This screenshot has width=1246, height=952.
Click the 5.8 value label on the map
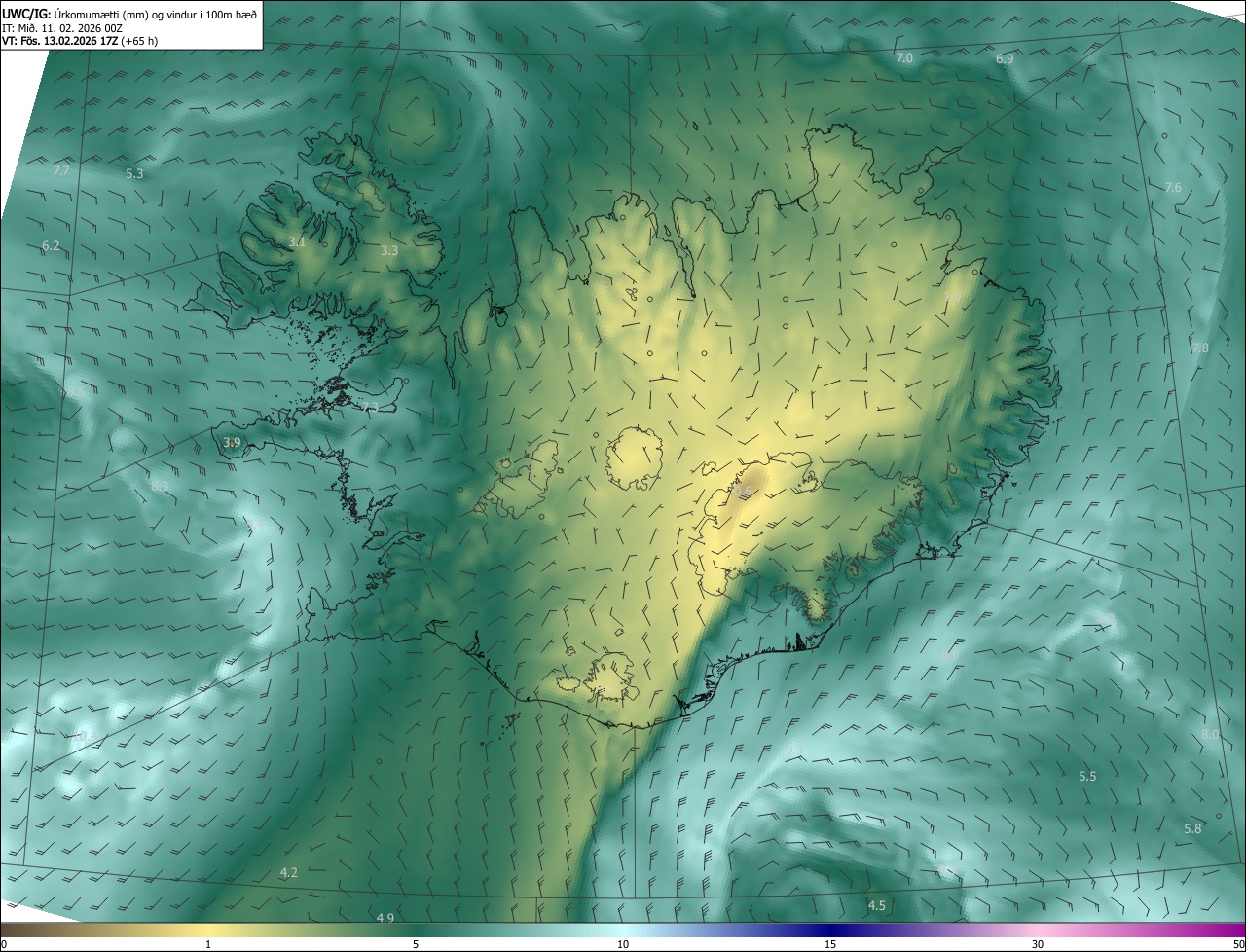pos(1192,829)
